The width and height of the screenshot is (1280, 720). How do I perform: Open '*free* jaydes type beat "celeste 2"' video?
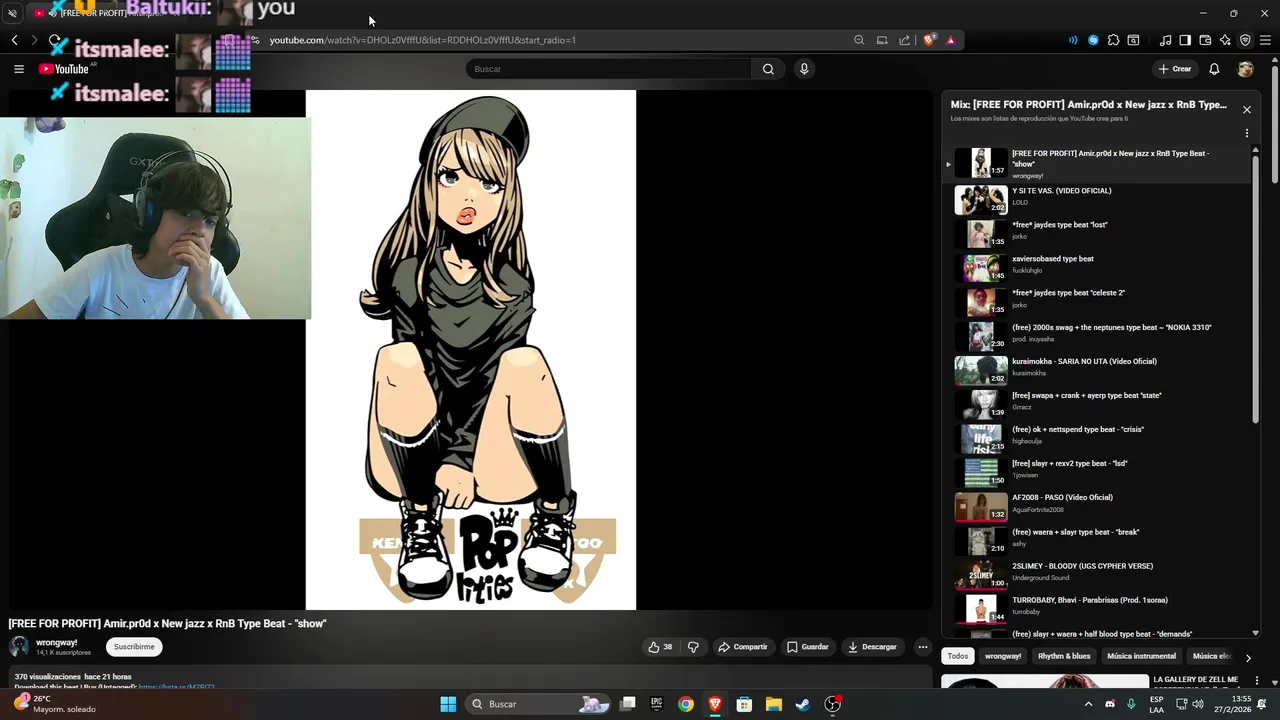(1097, 302)
